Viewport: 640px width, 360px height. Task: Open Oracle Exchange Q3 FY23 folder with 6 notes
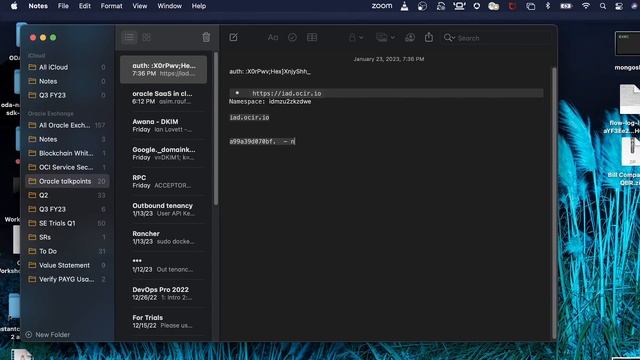(67, 209)
